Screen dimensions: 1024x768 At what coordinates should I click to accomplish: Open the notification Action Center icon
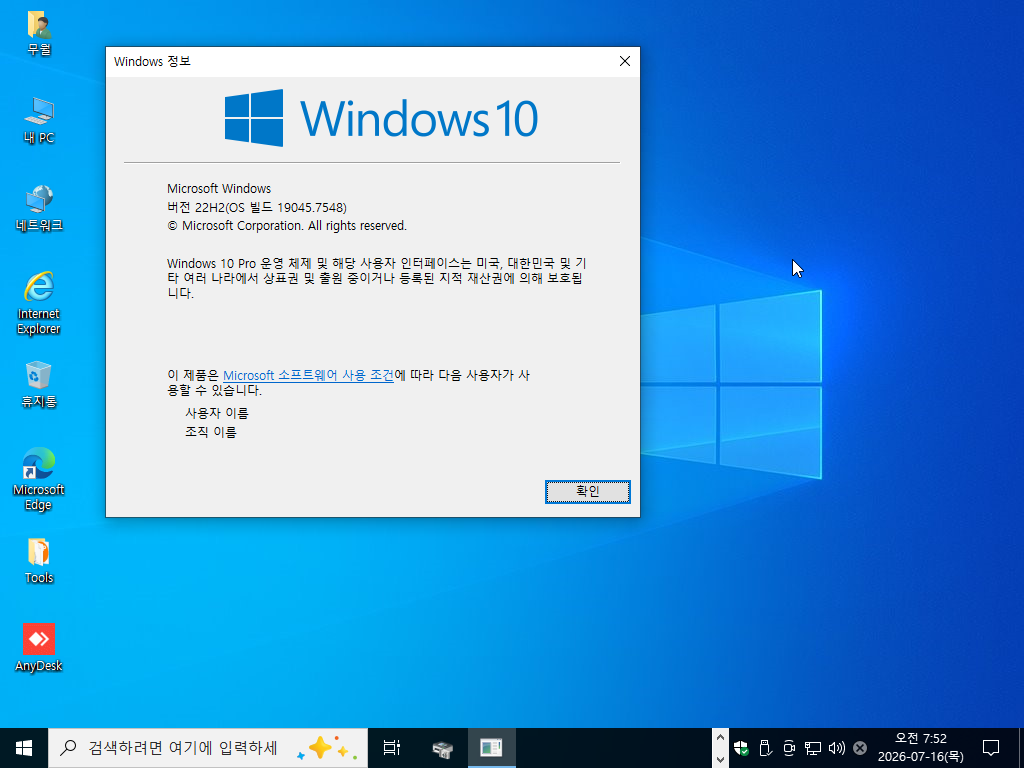pos(991,748)
